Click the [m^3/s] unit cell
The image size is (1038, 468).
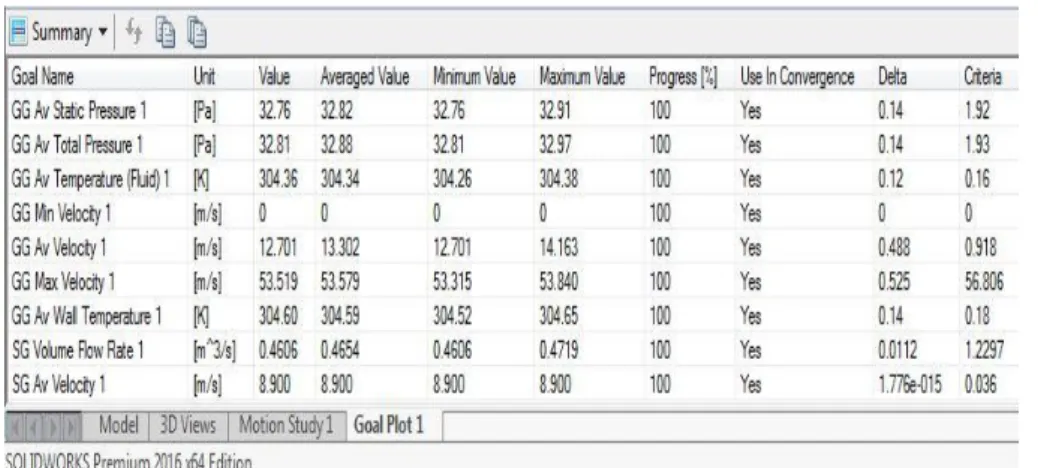point(216,351)
